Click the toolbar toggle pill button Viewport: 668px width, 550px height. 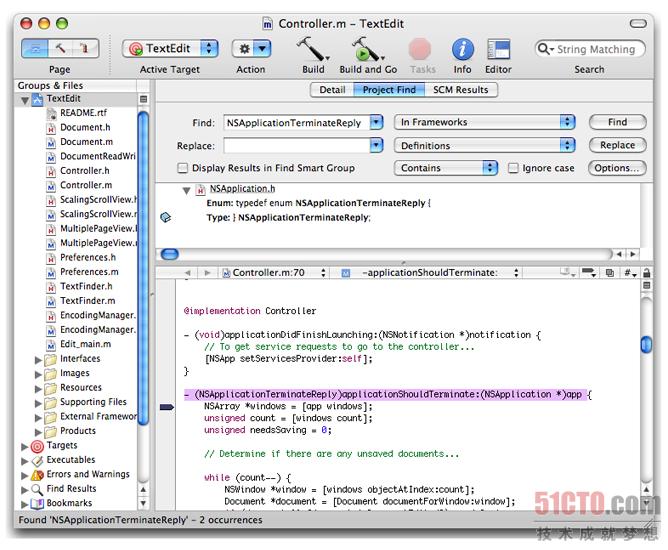click(x=638, y=23)
